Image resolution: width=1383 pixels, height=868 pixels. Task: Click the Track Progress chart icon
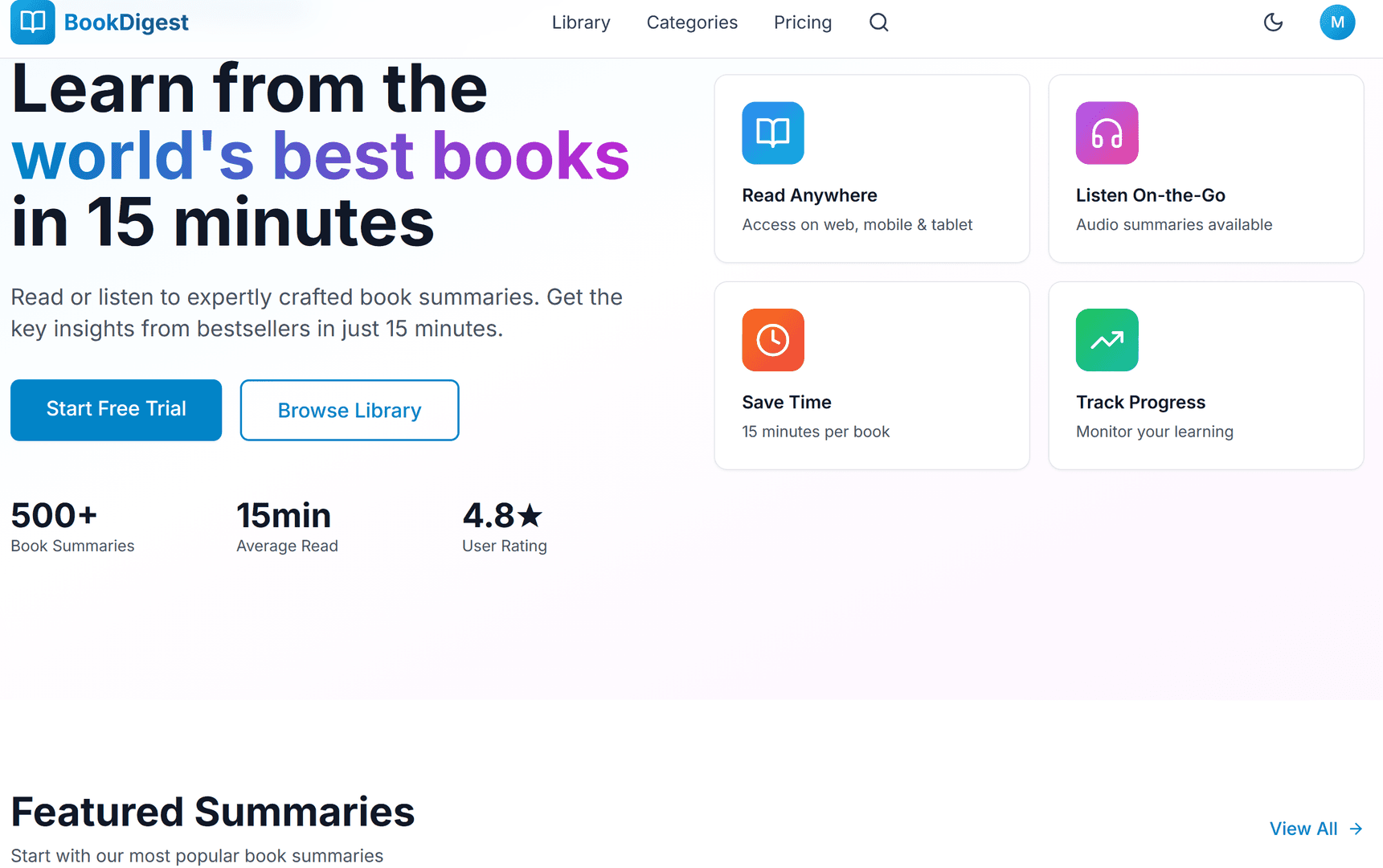click(1107, 340)
